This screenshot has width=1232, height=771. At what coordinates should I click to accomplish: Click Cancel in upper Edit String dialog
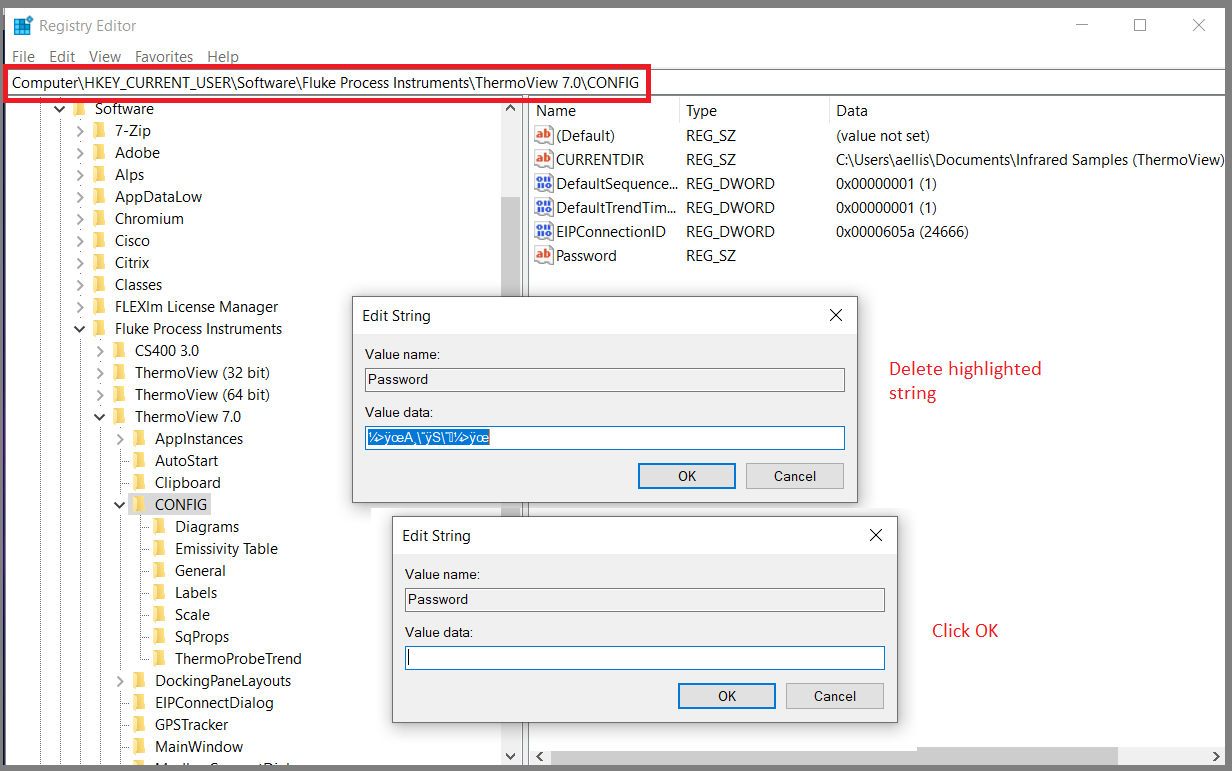(795, 476)
